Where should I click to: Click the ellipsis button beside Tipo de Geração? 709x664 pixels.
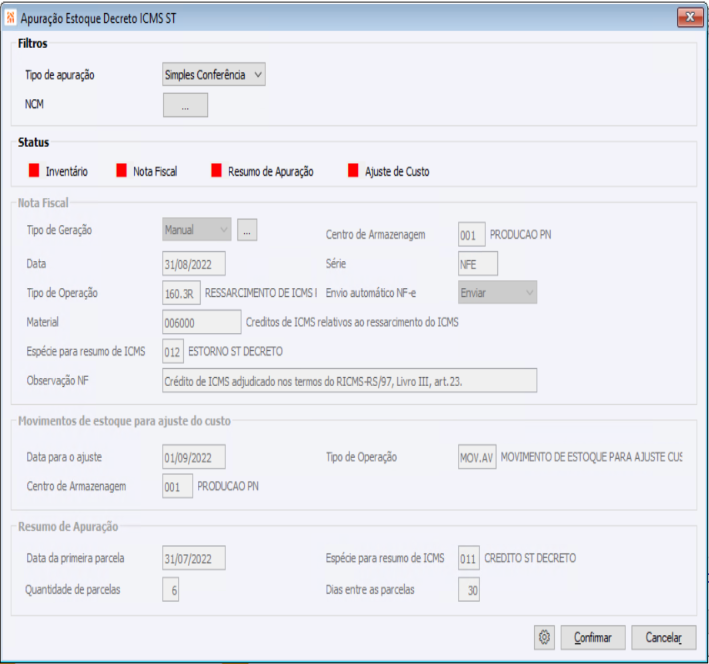[247, 230]
